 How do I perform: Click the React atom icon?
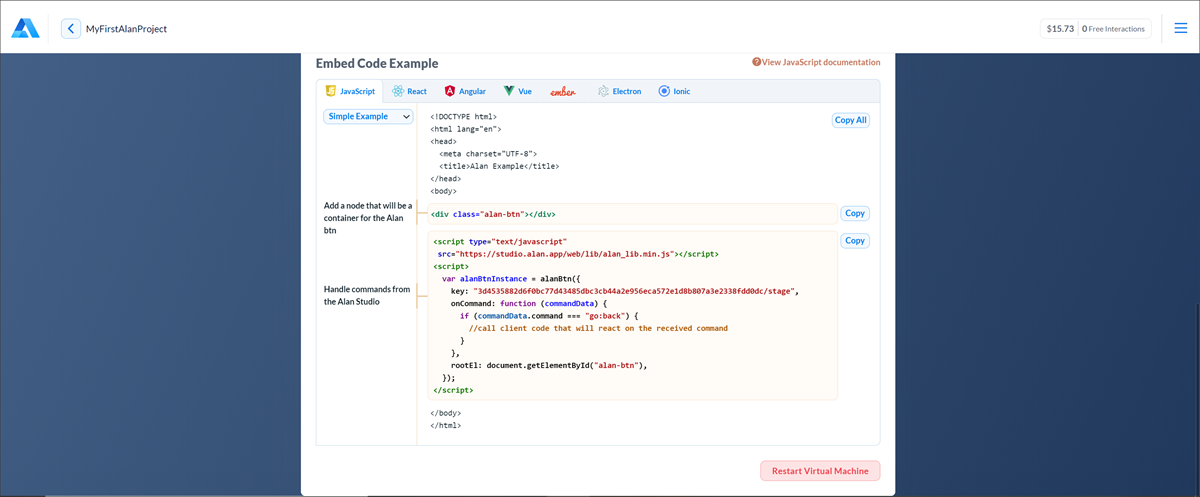(398, 91)
